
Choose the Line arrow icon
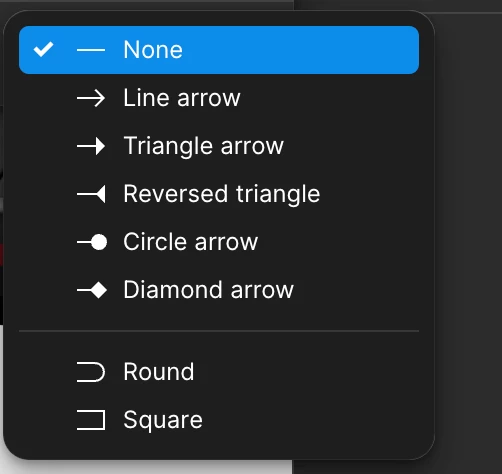coord(91,98)
